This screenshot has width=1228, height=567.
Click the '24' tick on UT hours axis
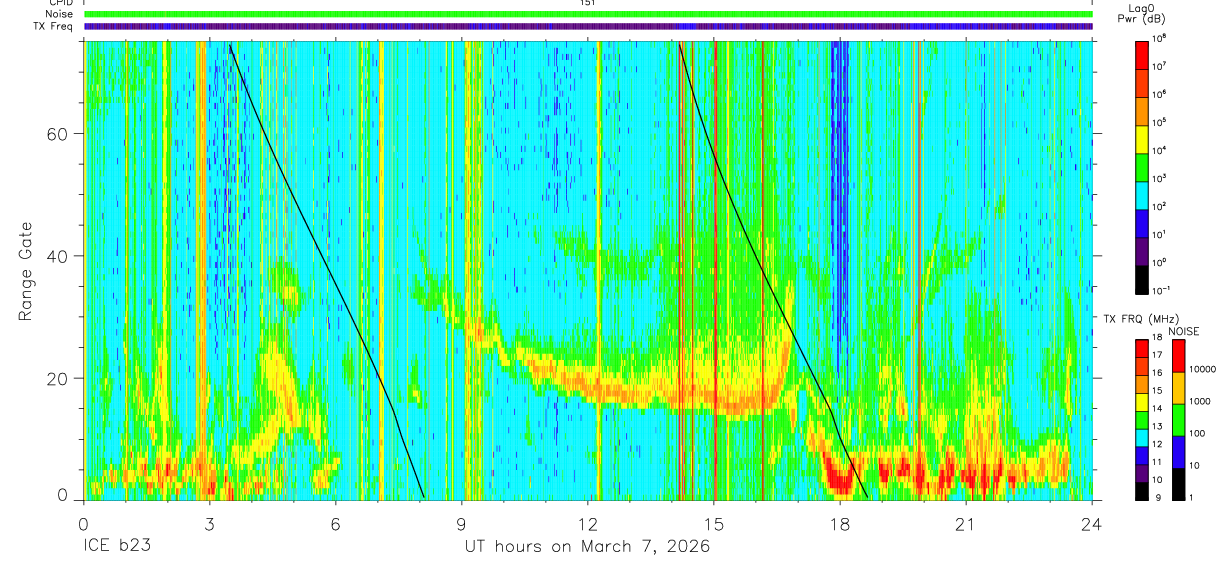click(1092, 523)
